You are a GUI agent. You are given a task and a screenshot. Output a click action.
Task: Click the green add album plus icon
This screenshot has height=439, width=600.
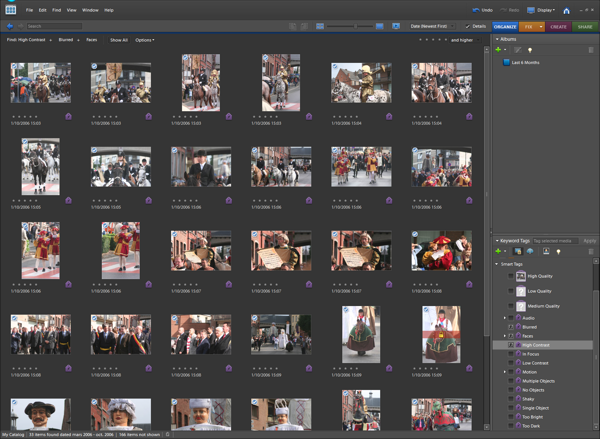pyautogui.click(x=499, y=50)
